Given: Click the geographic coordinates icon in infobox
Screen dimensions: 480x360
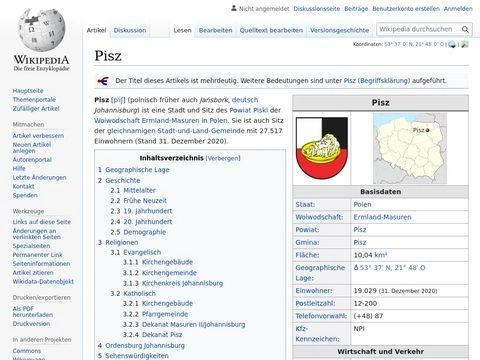Looking at the screenshot, I should pos(356,268).
